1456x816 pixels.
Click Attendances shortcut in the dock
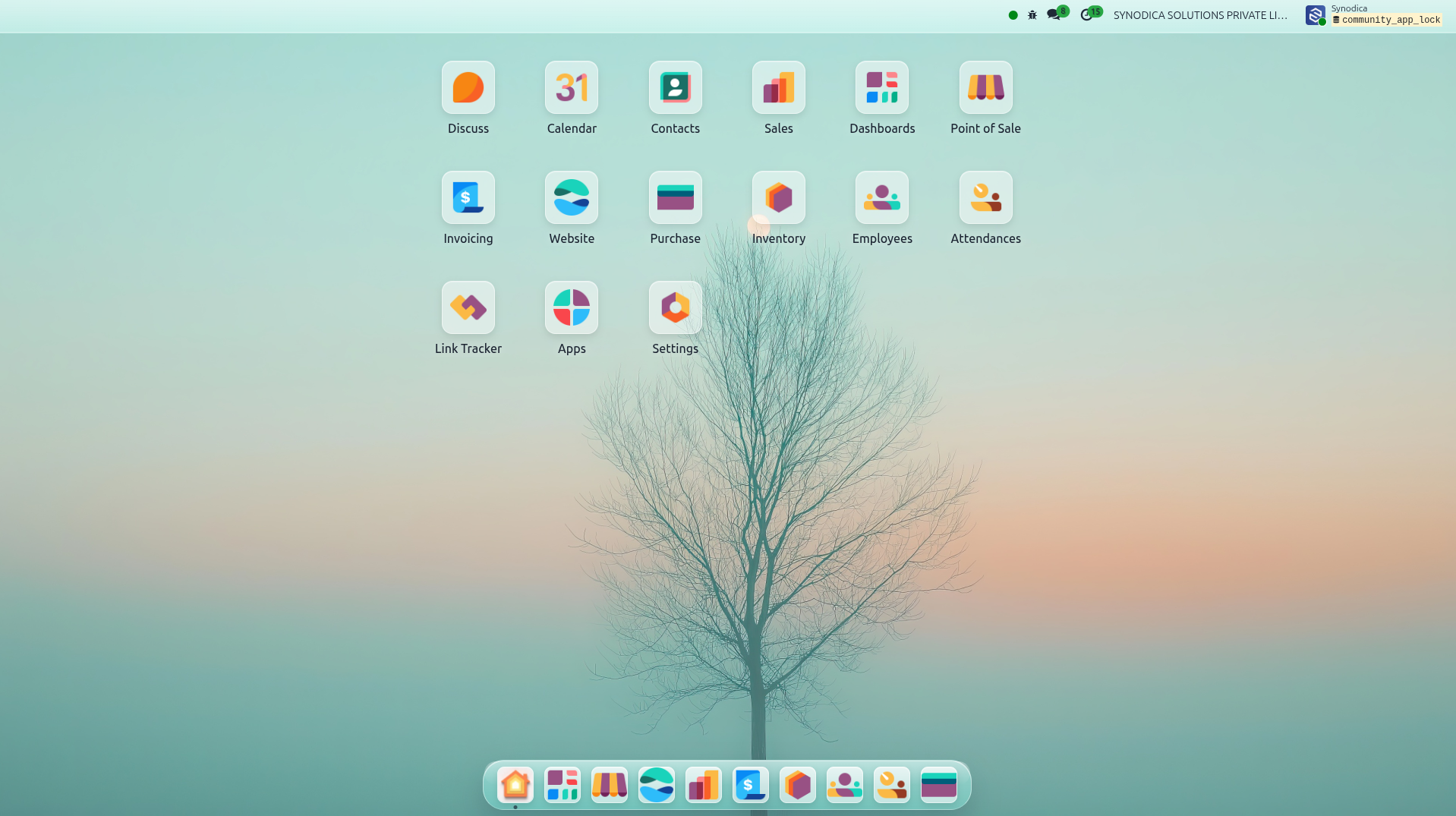tap(892, 785)
